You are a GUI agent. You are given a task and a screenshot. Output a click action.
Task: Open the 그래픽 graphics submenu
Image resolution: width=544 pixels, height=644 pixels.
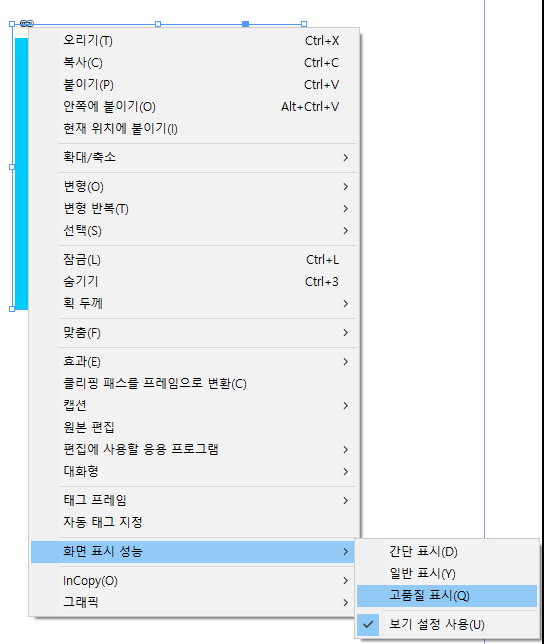(193, 603)
